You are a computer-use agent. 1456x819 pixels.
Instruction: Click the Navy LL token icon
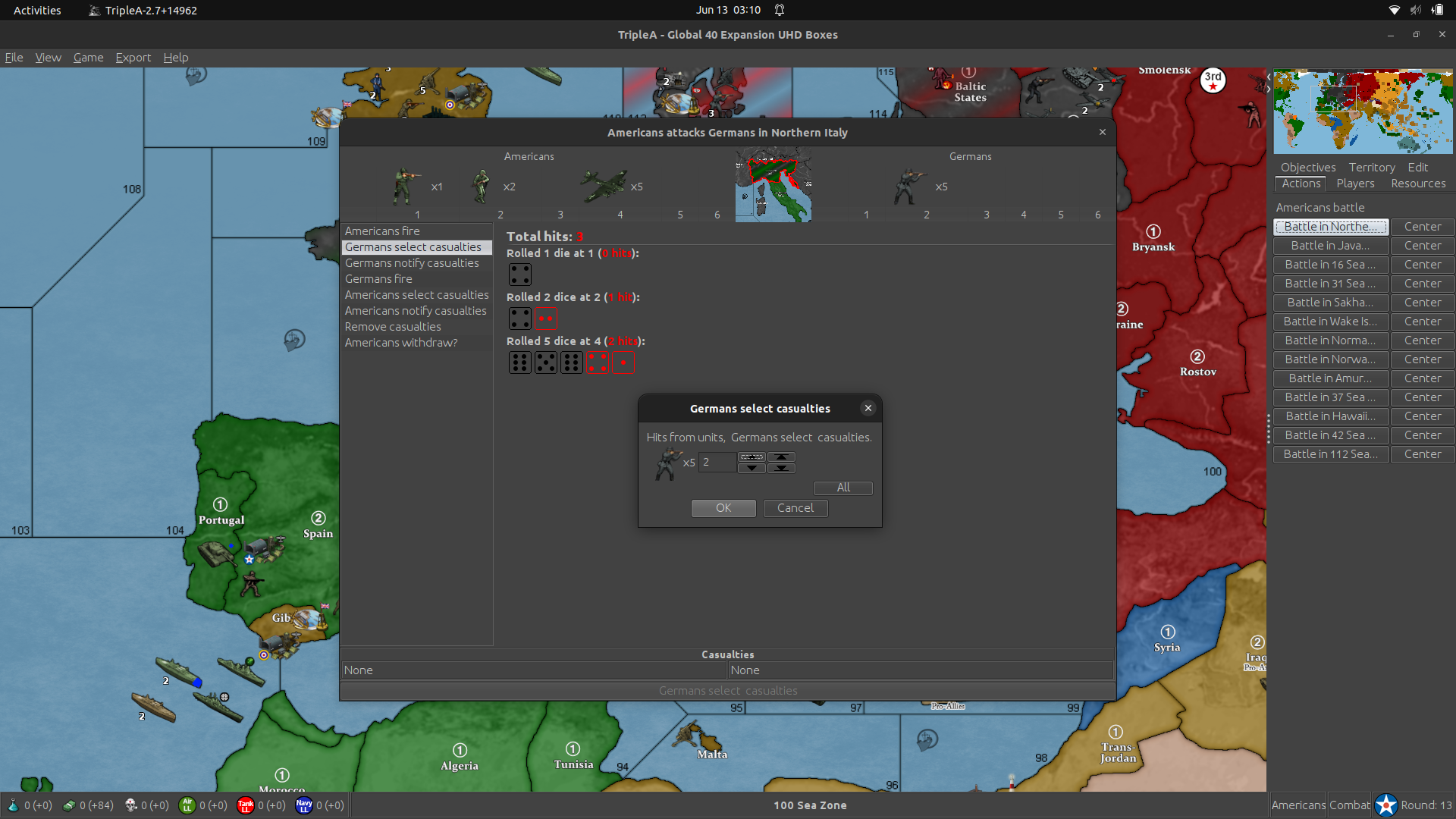coord(304,805)
